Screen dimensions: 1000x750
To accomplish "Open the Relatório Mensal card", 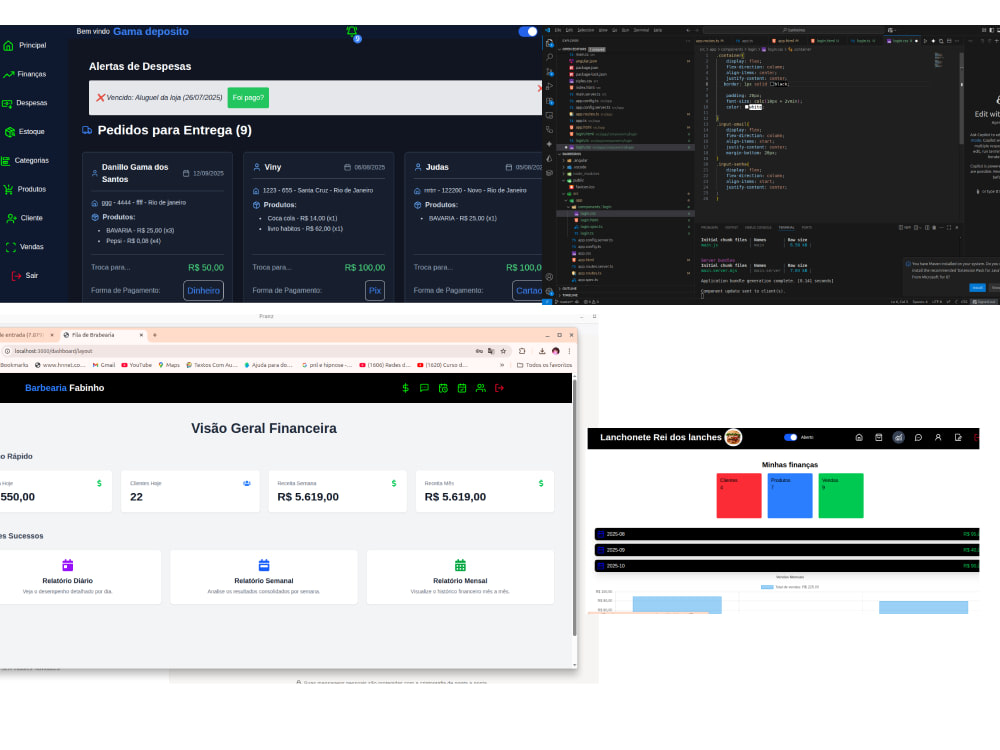I will (460, 577).
